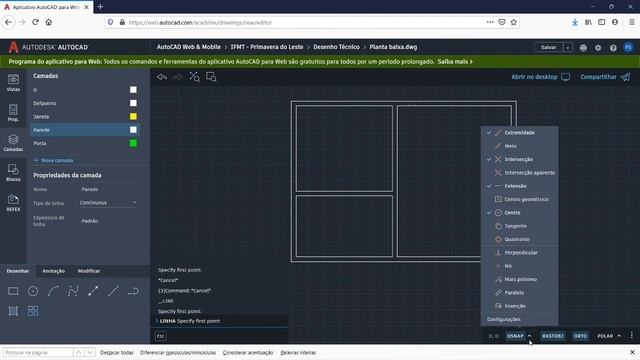Select the Rectangle draw tool
Screen dimensions: 640x360
click(13, 291)
